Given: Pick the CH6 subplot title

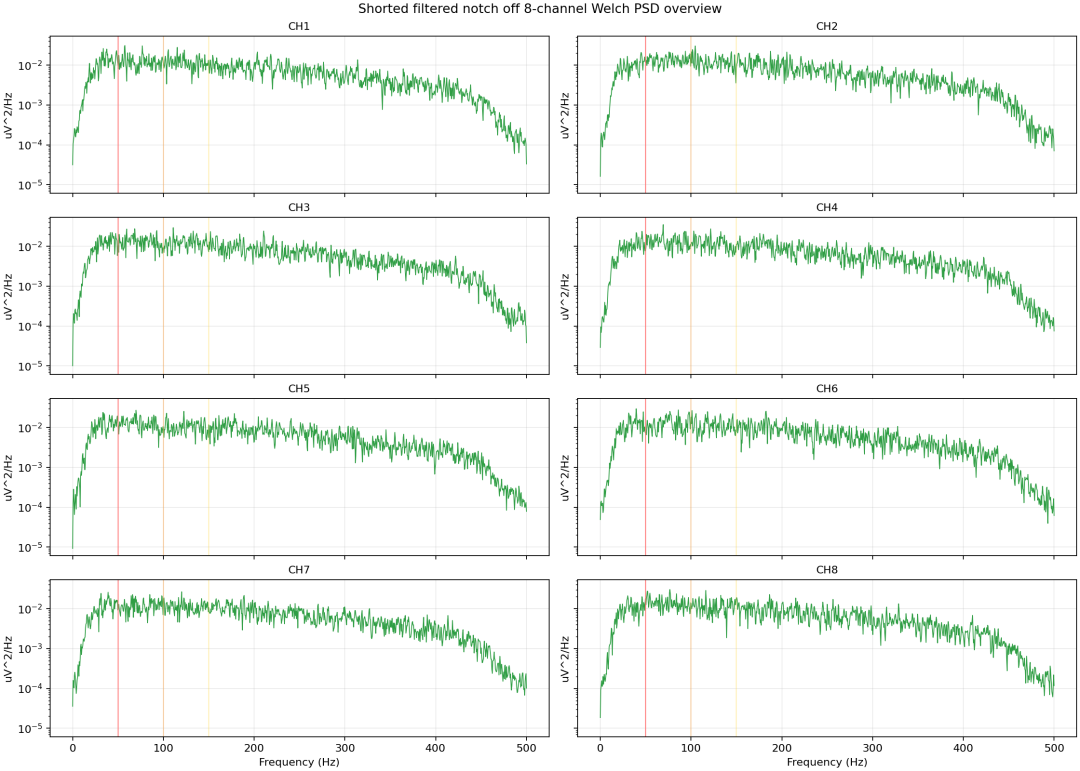Looking at the screenshot, I should click(x=827, y=389).
